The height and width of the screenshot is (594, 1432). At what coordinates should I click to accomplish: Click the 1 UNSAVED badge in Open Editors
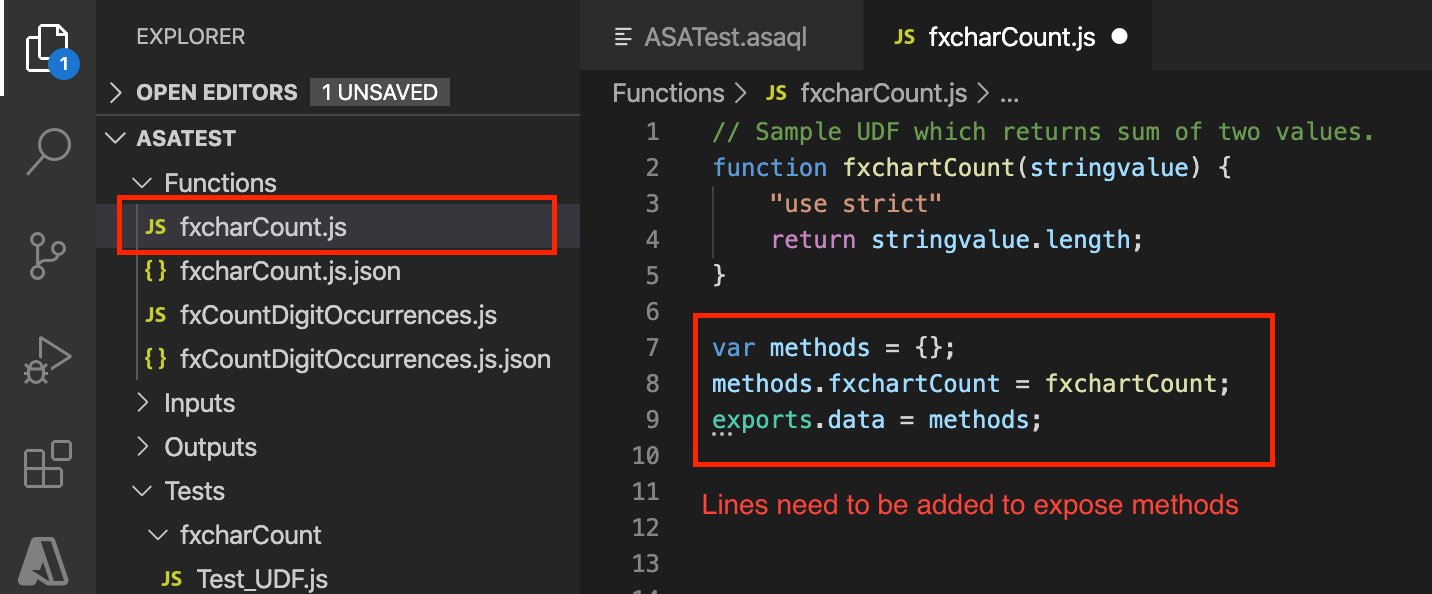380,91
